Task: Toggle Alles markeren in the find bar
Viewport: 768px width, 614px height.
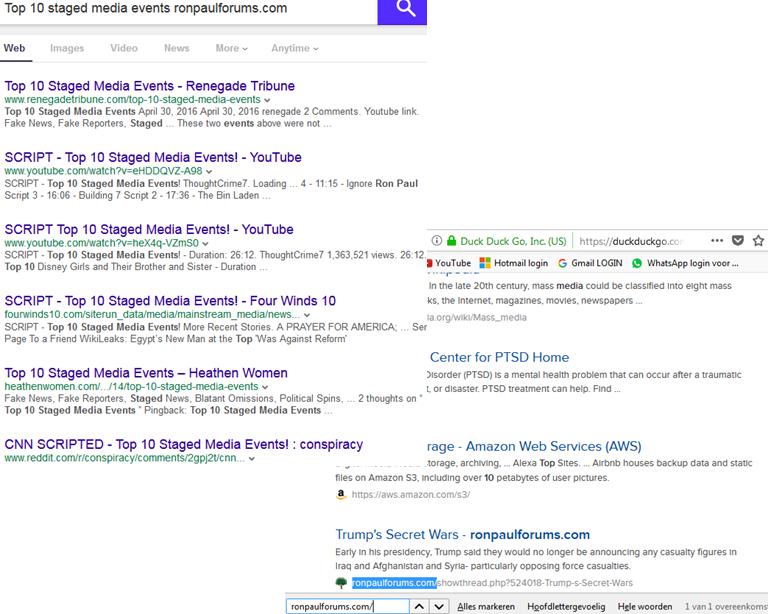Action: tap(486, 607)
